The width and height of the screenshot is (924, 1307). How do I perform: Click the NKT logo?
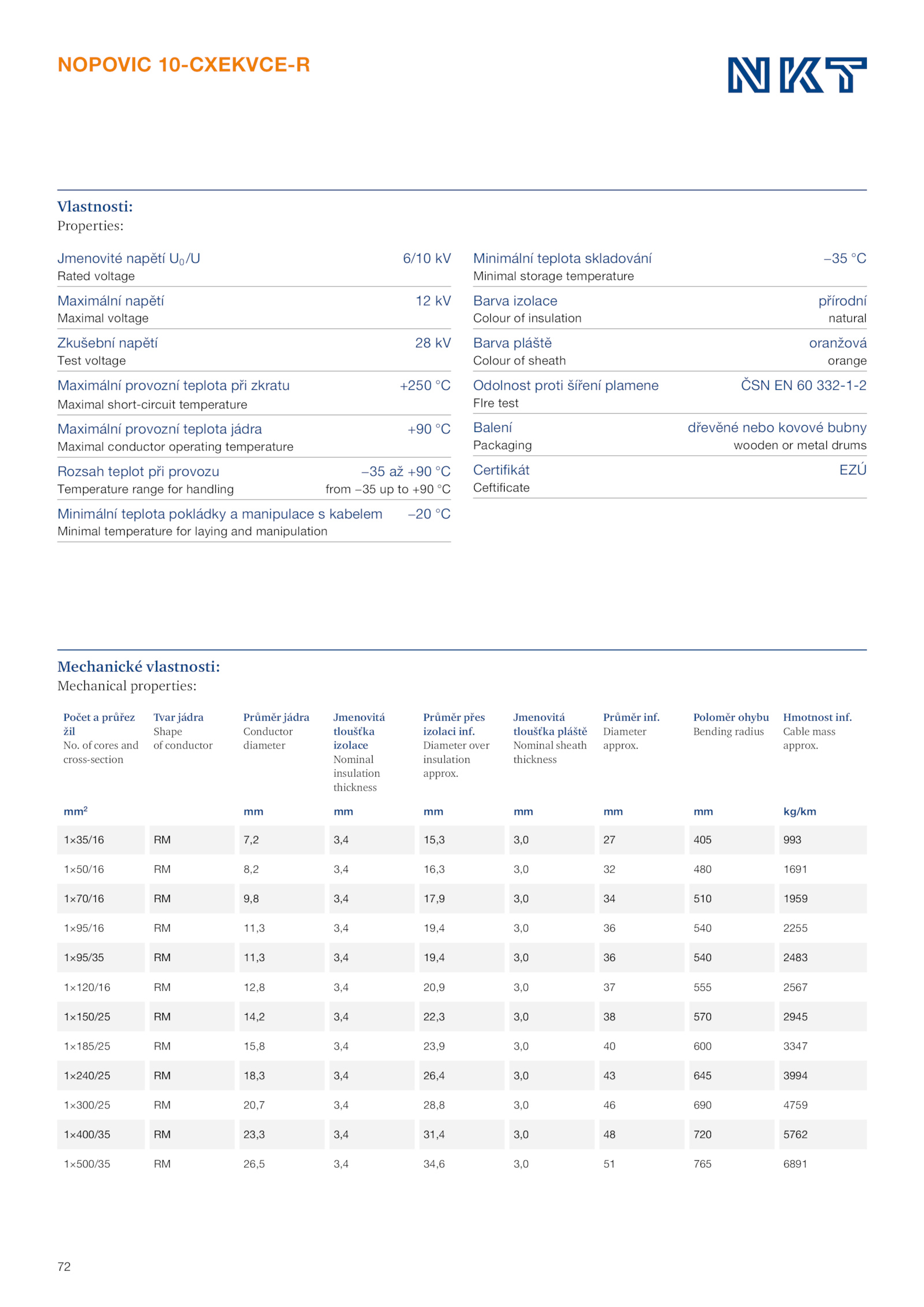(x=796, y=75)
